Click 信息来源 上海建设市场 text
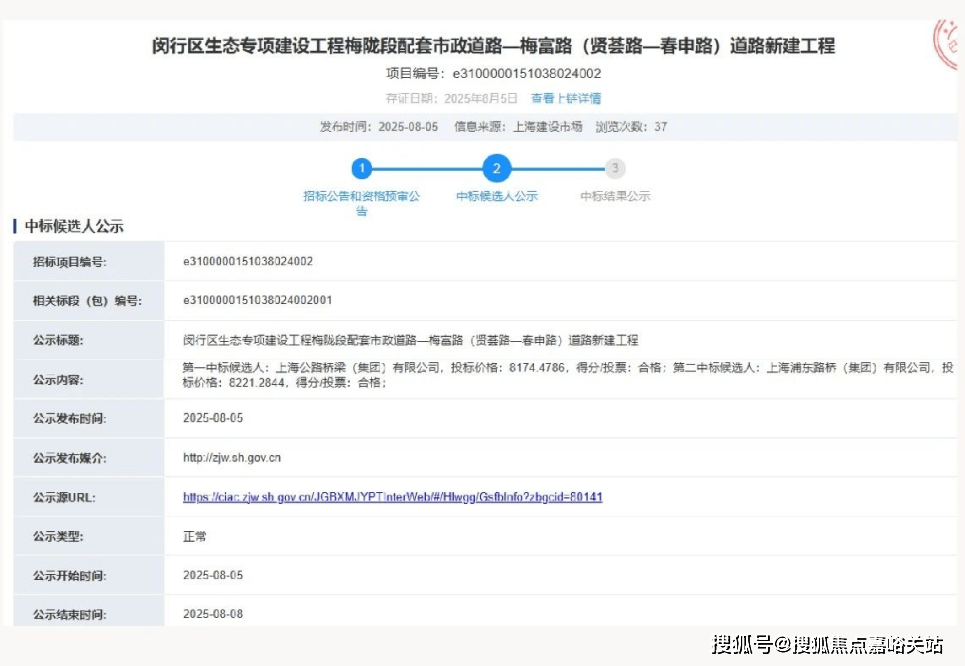Image resolution: width=965 pixels, height=666 pixels. coord(518,127)
